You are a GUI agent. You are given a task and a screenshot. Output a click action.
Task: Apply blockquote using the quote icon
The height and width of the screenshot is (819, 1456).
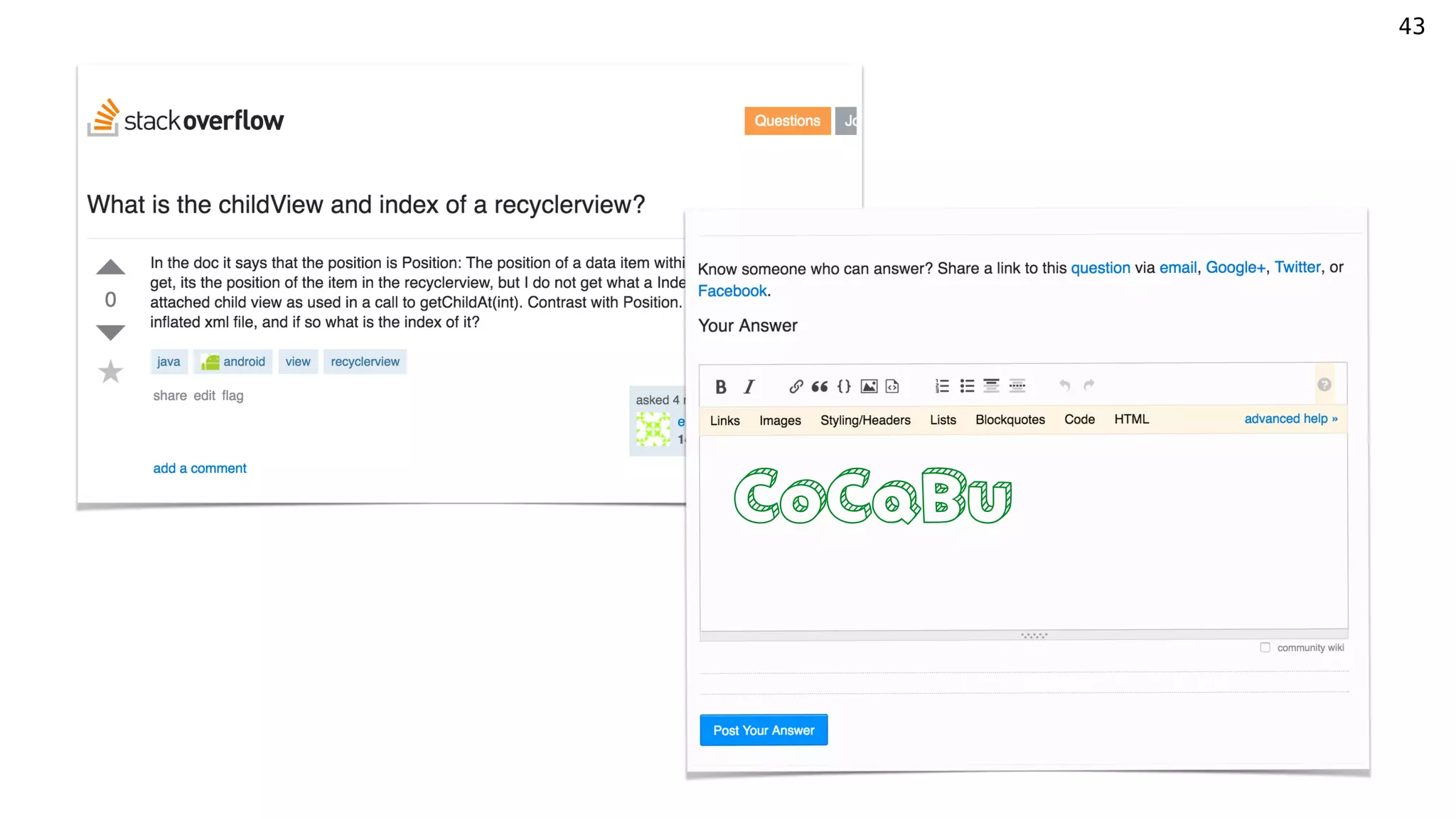(x=820, y=386)
